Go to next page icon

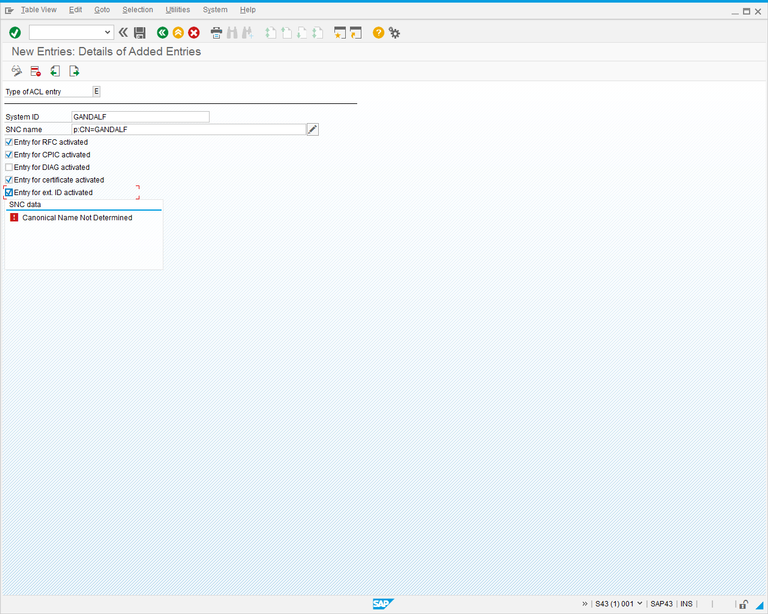pyautogui.click(x=302, y=33)
